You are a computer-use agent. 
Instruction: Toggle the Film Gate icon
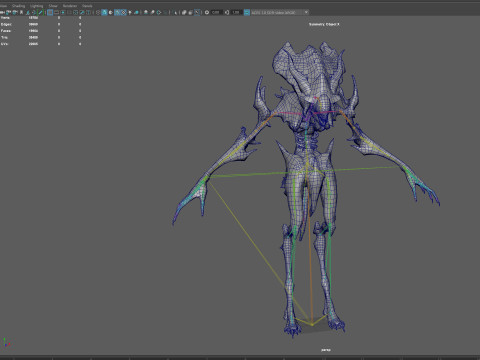tap(56, 12)
